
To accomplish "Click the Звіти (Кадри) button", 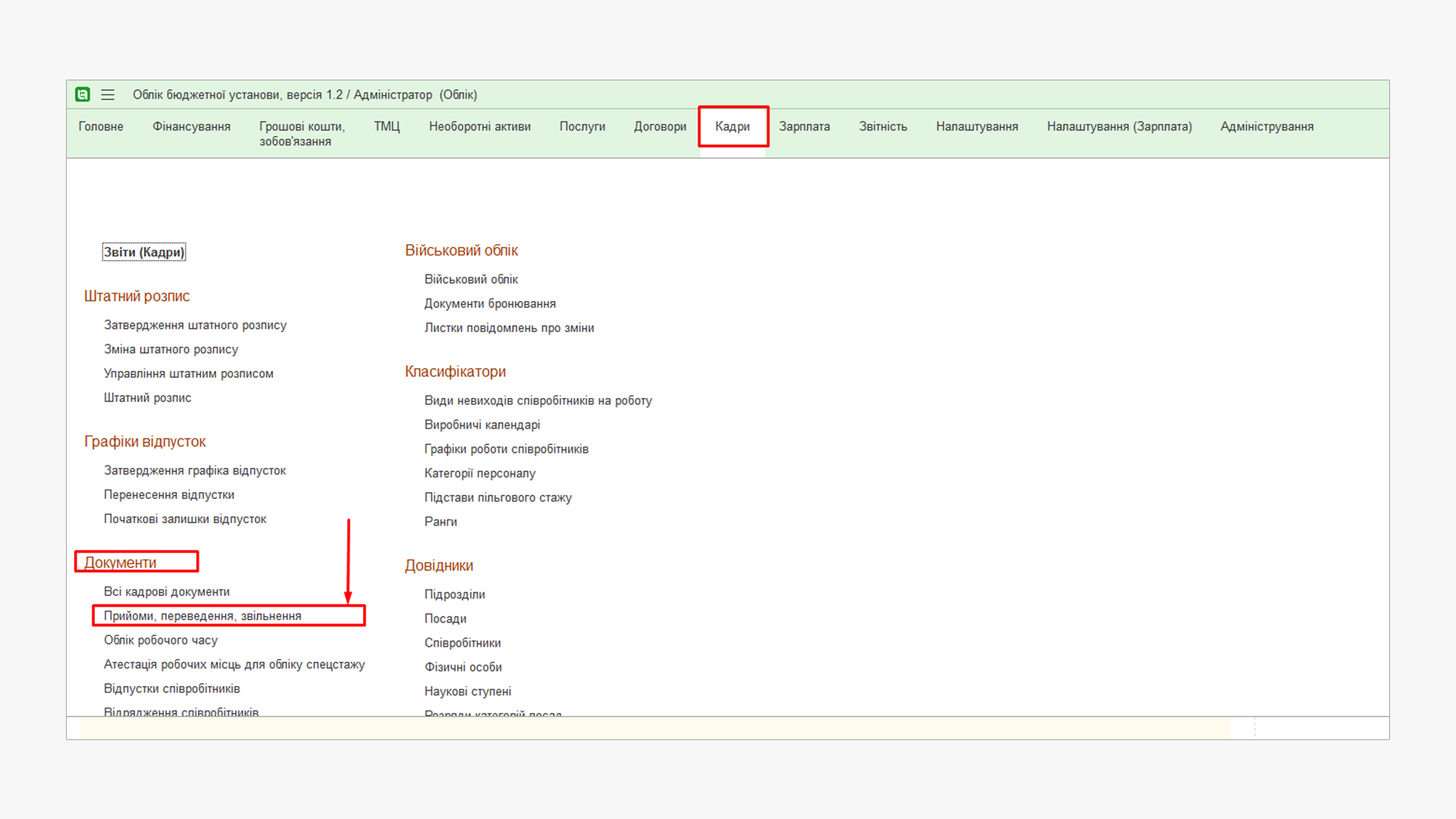I will click(x=144, y=252).
